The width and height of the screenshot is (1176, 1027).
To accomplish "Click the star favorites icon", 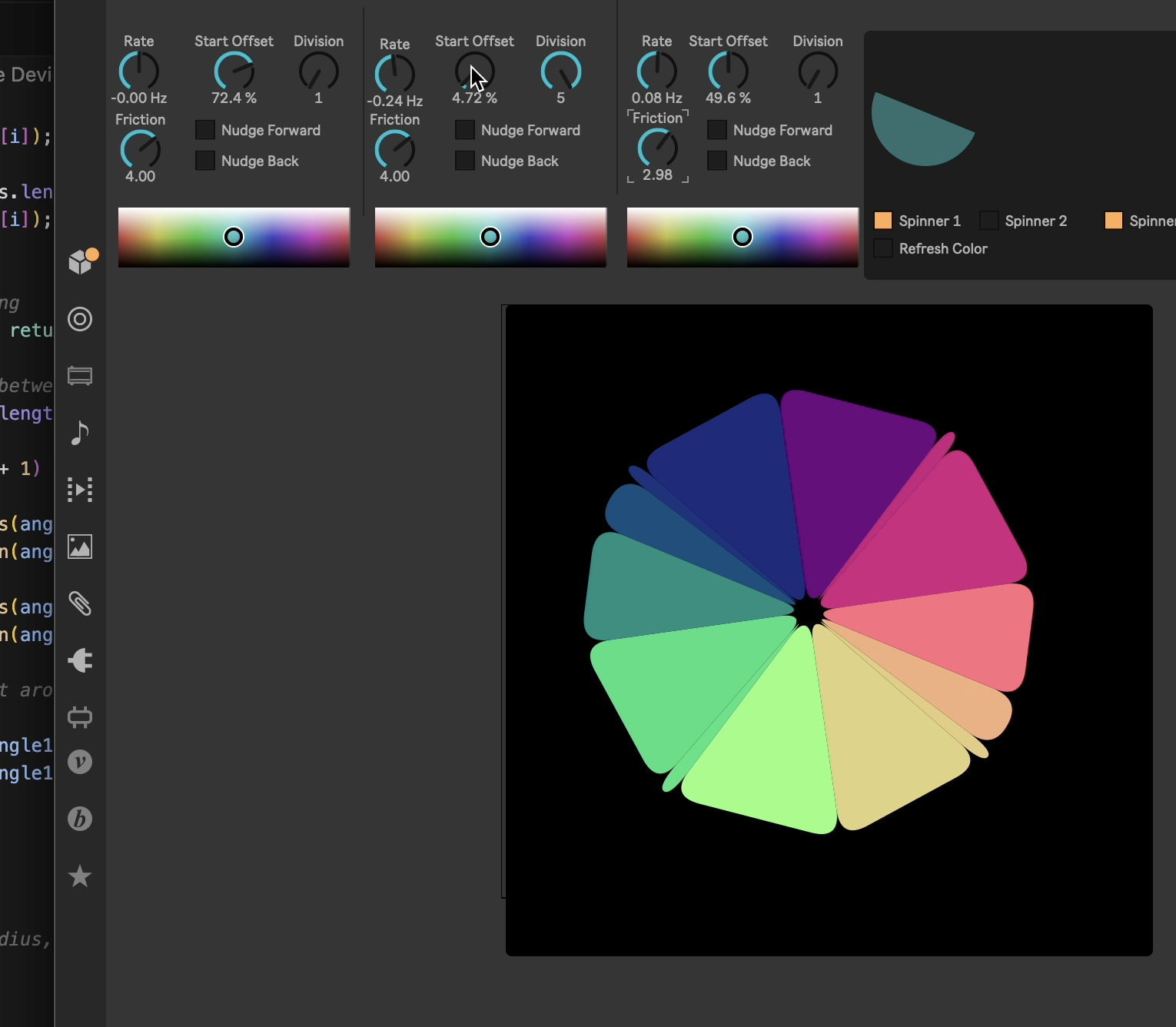I will pos(80,876).
